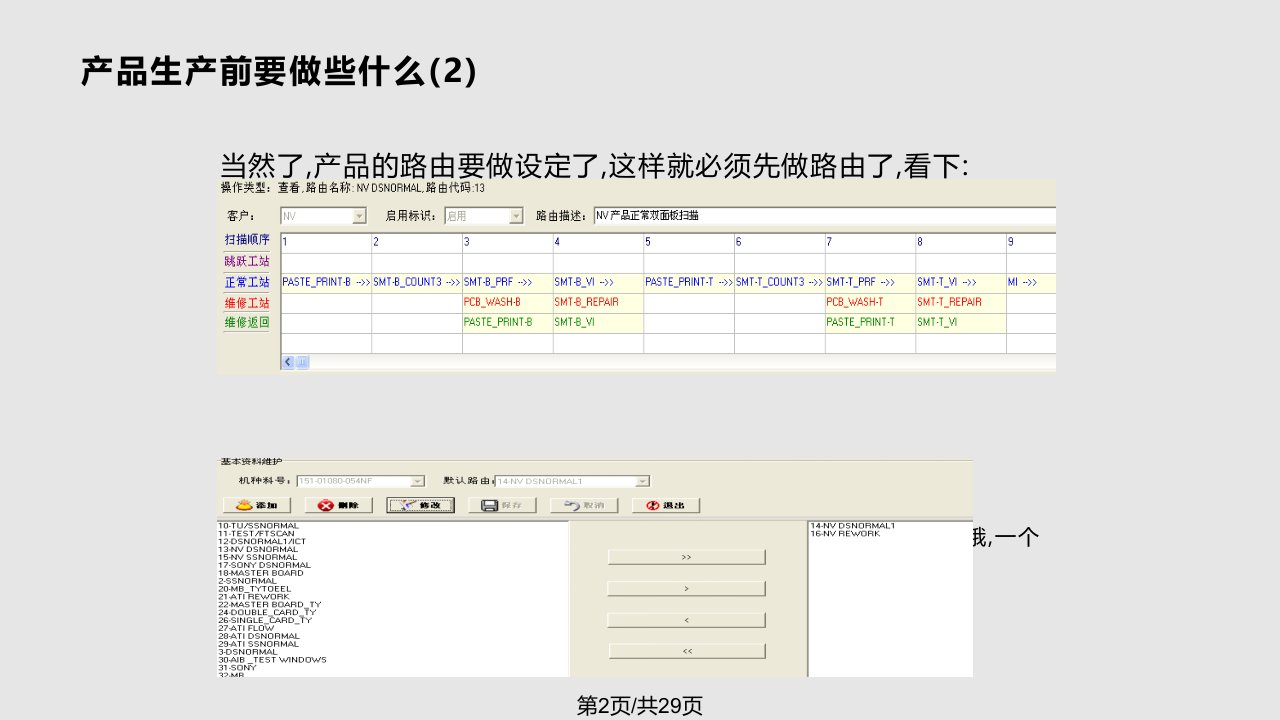This screenshot has height=720, width=1280.
Task: Click the red SMT-T_REPAIR cell
Action: 961,303
